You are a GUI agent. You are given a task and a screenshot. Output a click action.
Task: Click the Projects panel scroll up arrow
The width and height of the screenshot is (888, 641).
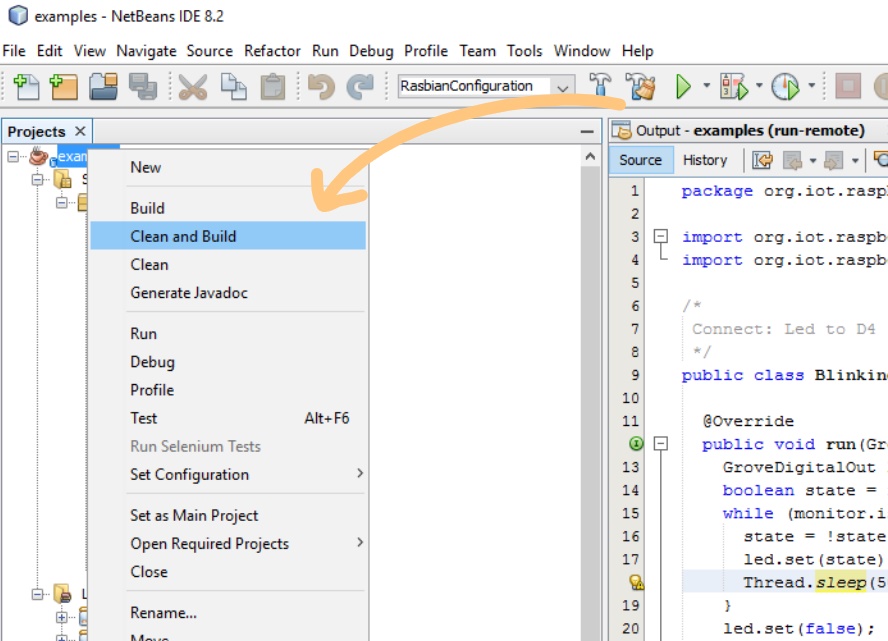[x=590, y=156]
